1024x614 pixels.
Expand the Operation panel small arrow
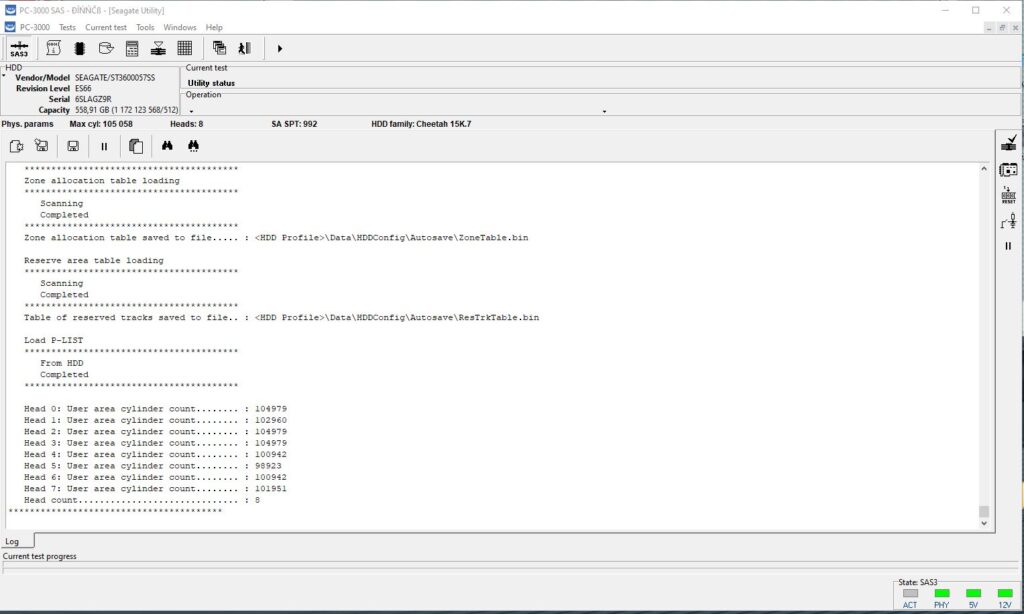(x=191, y=112)
